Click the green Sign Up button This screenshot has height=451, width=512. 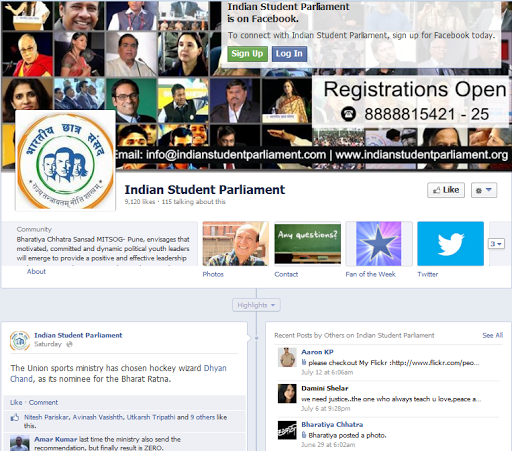[247, 54]
